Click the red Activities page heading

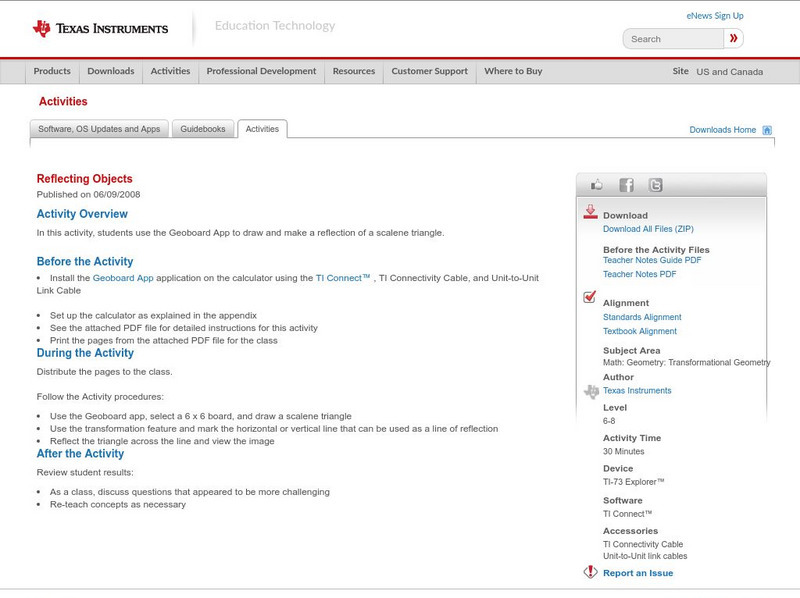(63, 102)
